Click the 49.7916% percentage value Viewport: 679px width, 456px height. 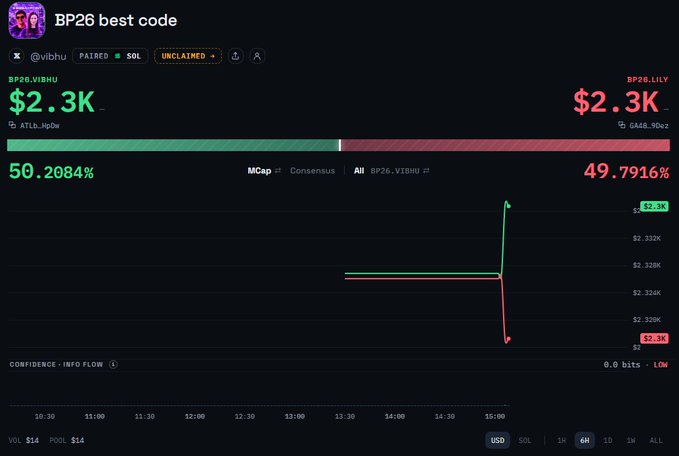(x=626, y=171)
